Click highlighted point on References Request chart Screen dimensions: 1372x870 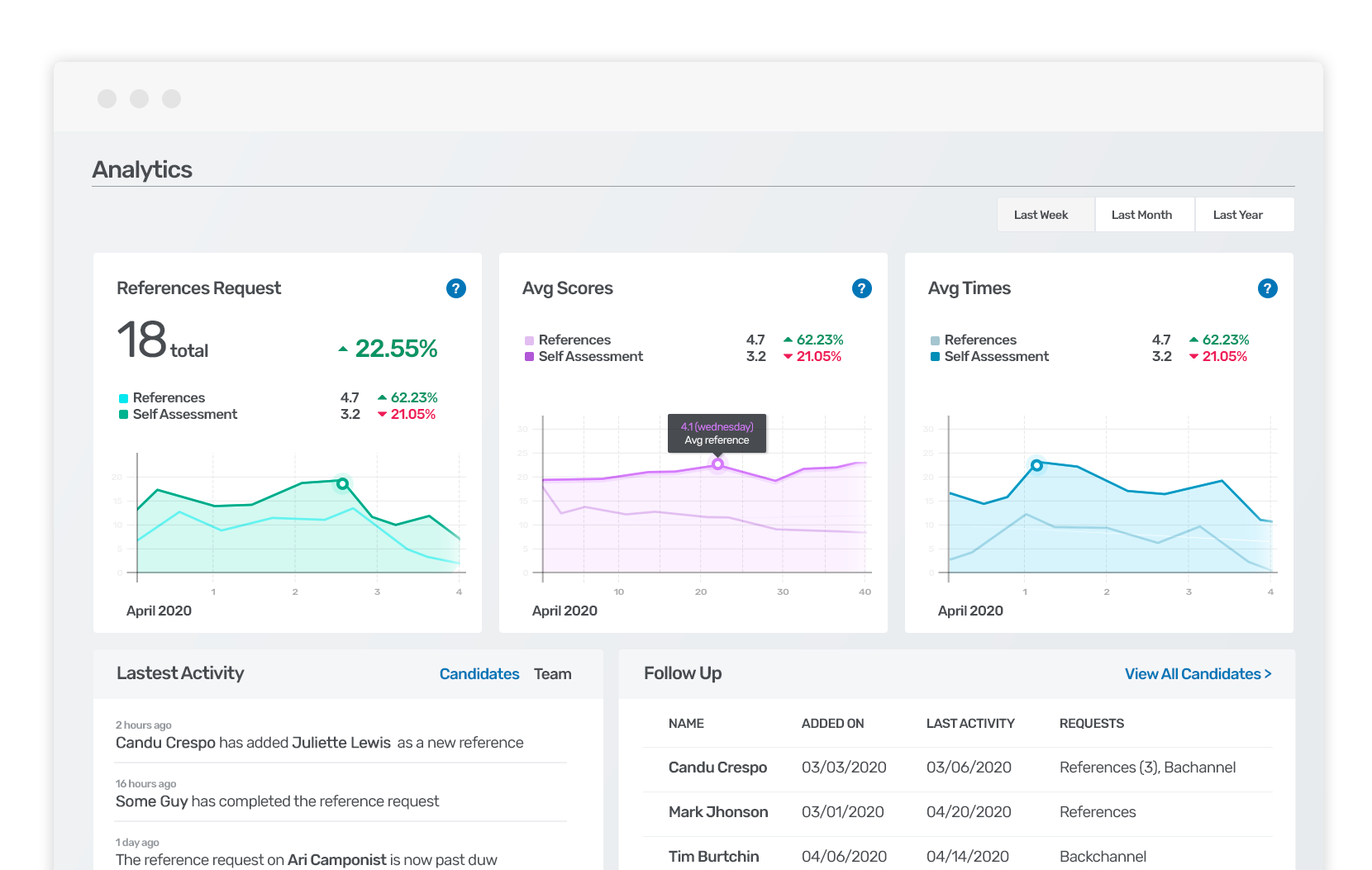click(x=342, y=483)
